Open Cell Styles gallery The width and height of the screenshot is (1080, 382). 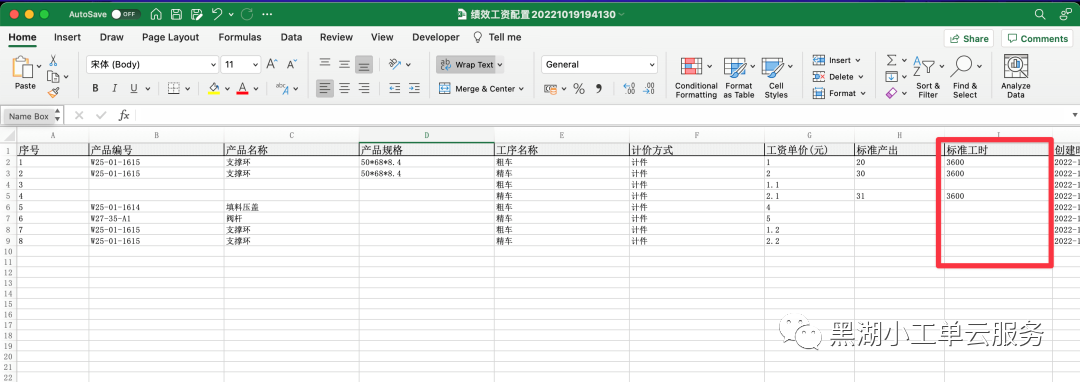coord(776,77)
